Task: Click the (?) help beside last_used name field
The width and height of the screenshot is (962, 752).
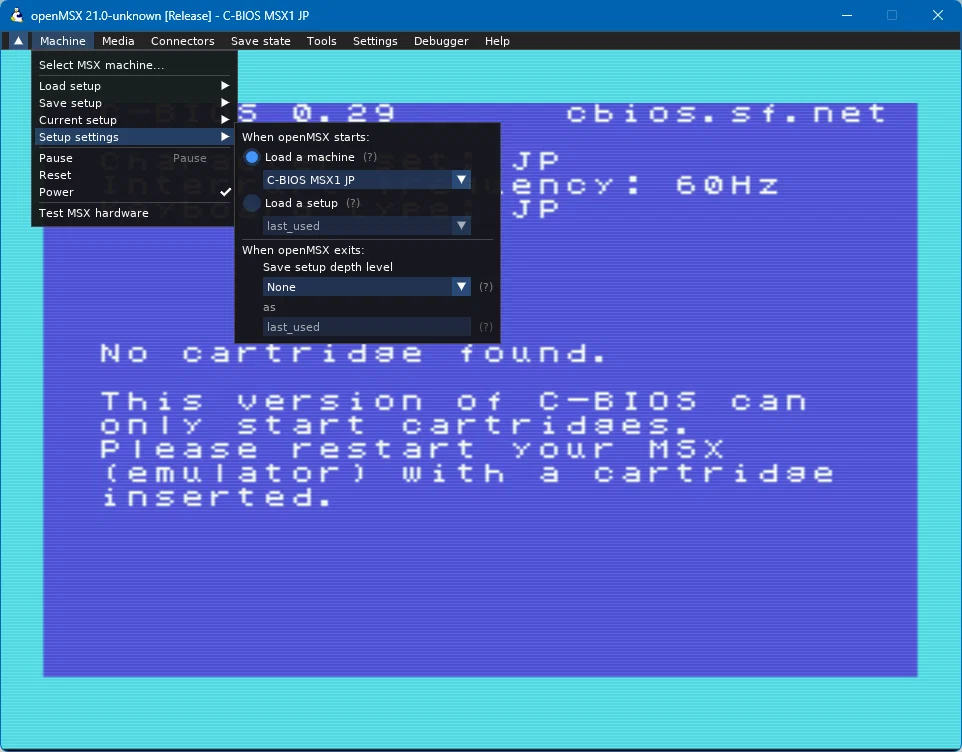Action: [x=486, y=327]
